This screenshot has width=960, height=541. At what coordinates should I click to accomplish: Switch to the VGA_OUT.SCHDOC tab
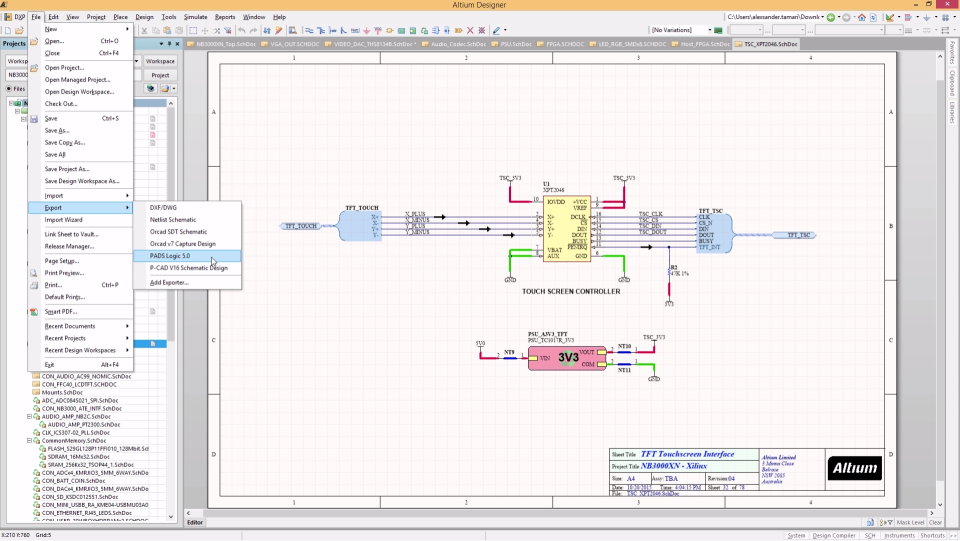coord(291,44)
